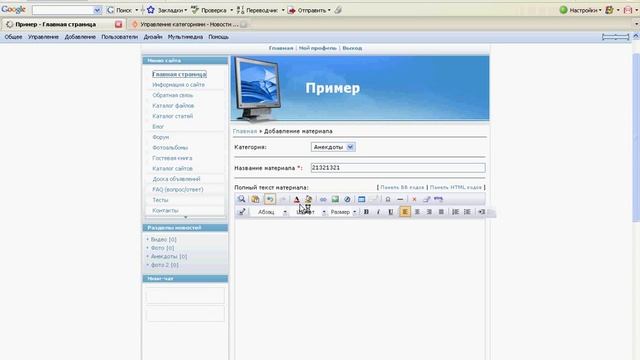Viewport: 640px width, 360px height.
Task: Open Форум in site menu
Action: coord(161,137)
